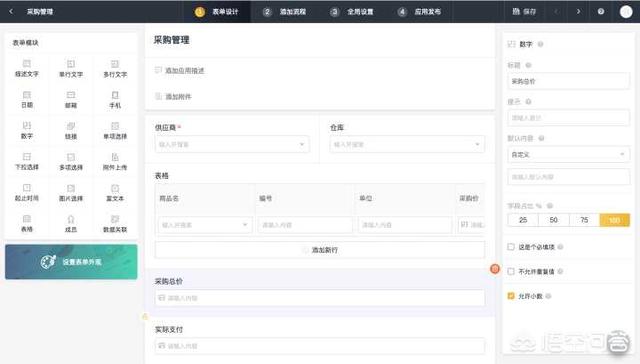This screenshot has width=640, height=364.
Task: Open the help question-mark icon in top bar
Action: (x=601, y=11)
